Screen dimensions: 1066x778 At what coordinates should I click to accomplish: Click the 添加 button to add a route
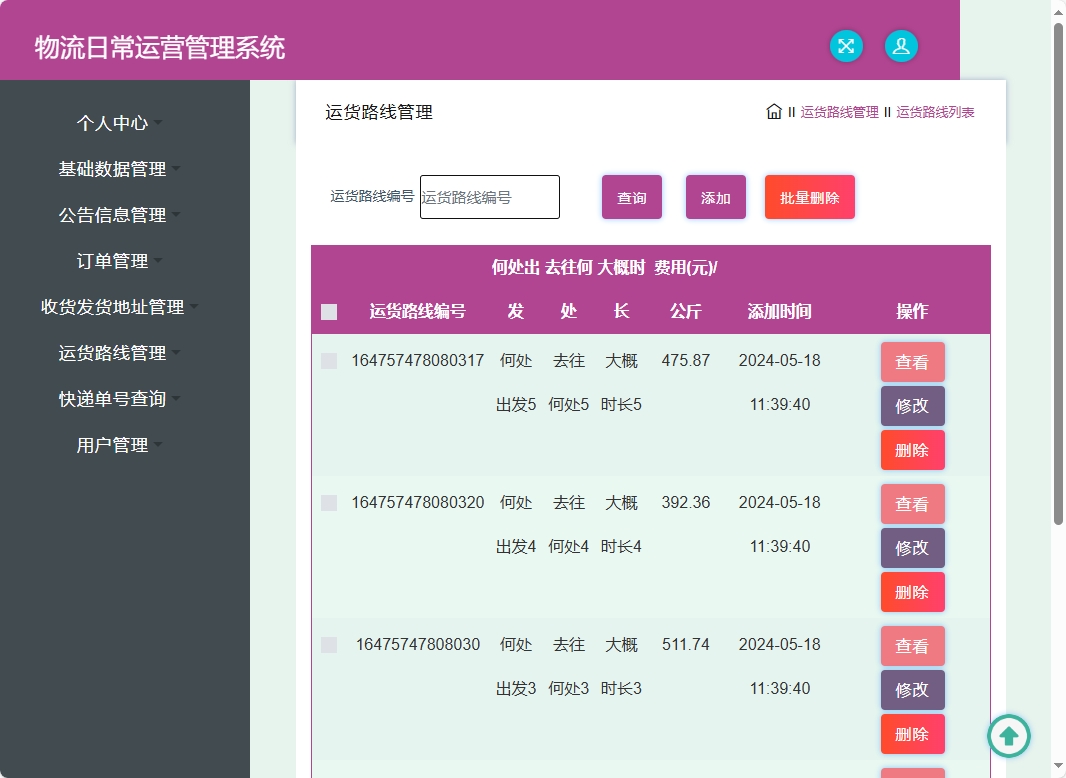(715, 197)
